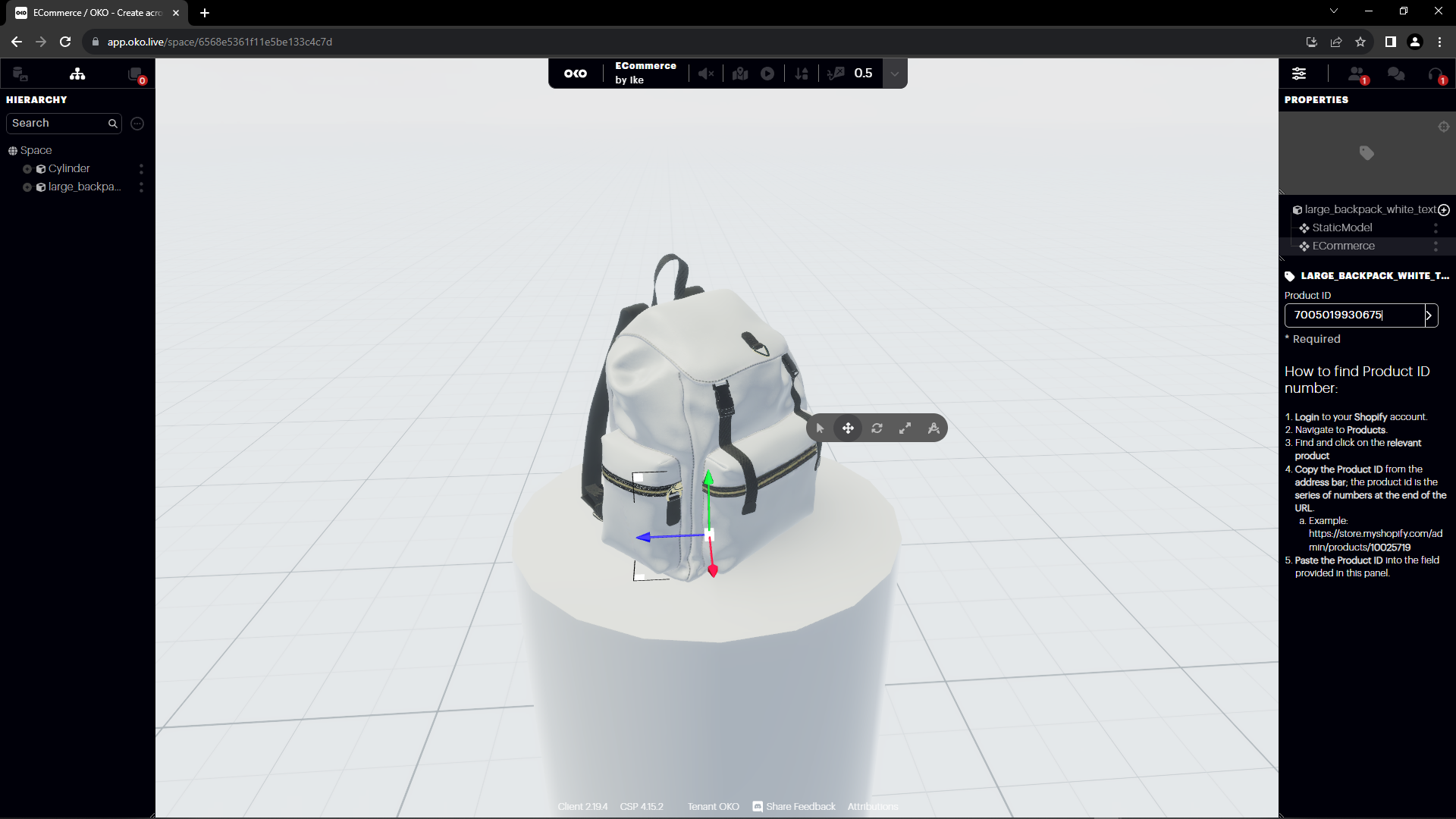The height and width of the screenshot is (819, 1456).
Task: Activate the move gizmo tool
Action: tap(848, 428)
